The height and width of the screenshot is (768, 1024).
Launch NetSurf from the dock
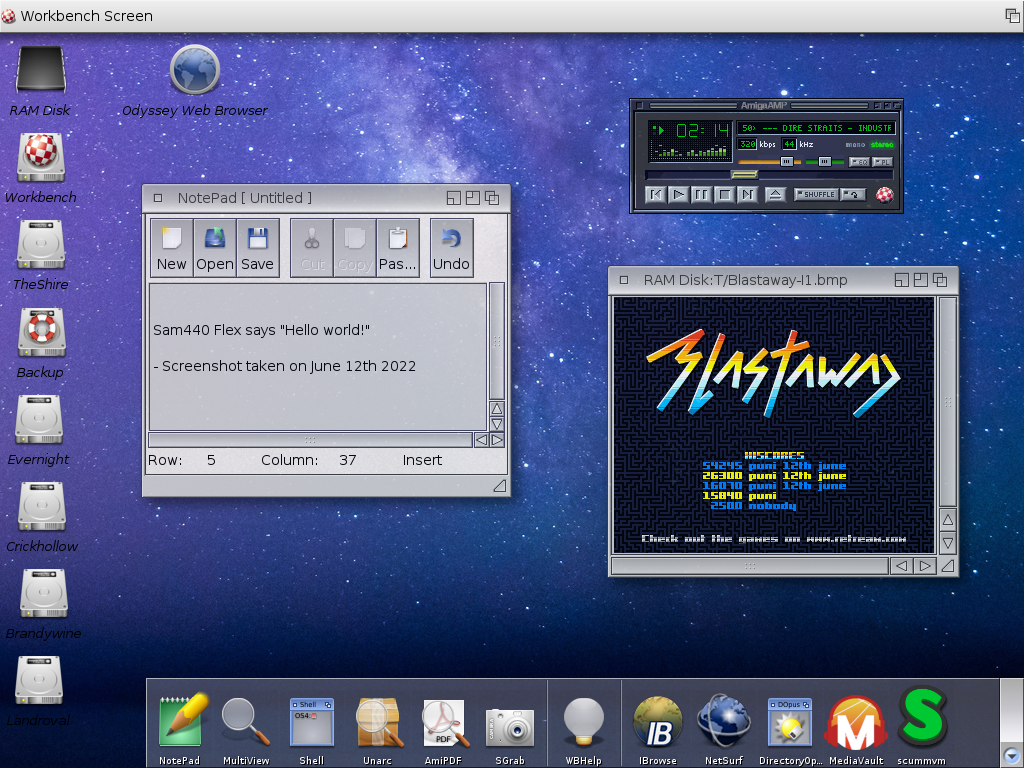pyautogui.click(x=724, y=722)
